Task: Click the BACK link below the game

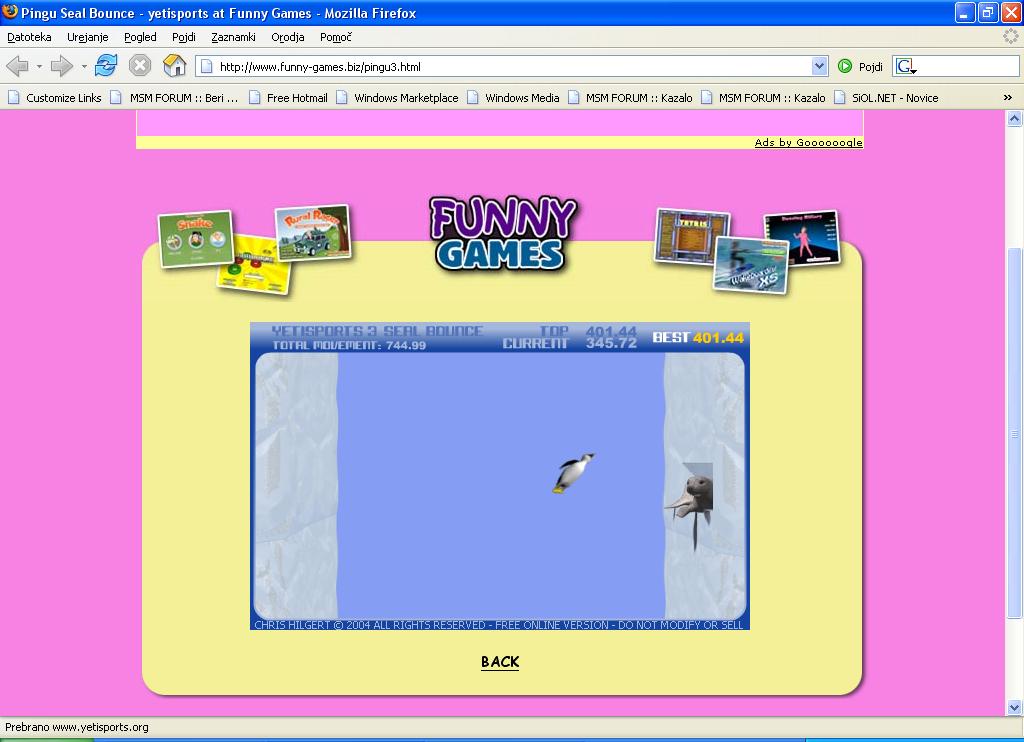Action: pos(500,662)
